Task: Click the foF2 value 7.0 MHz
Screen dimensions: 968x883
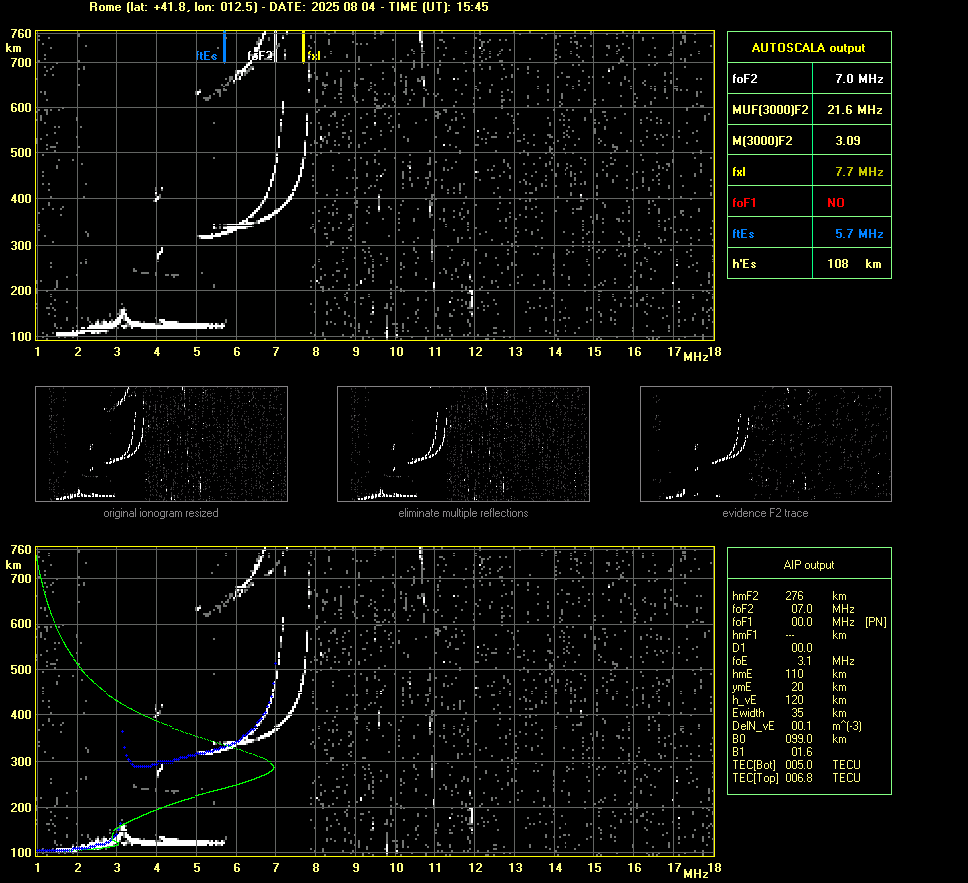Action: 859,79
